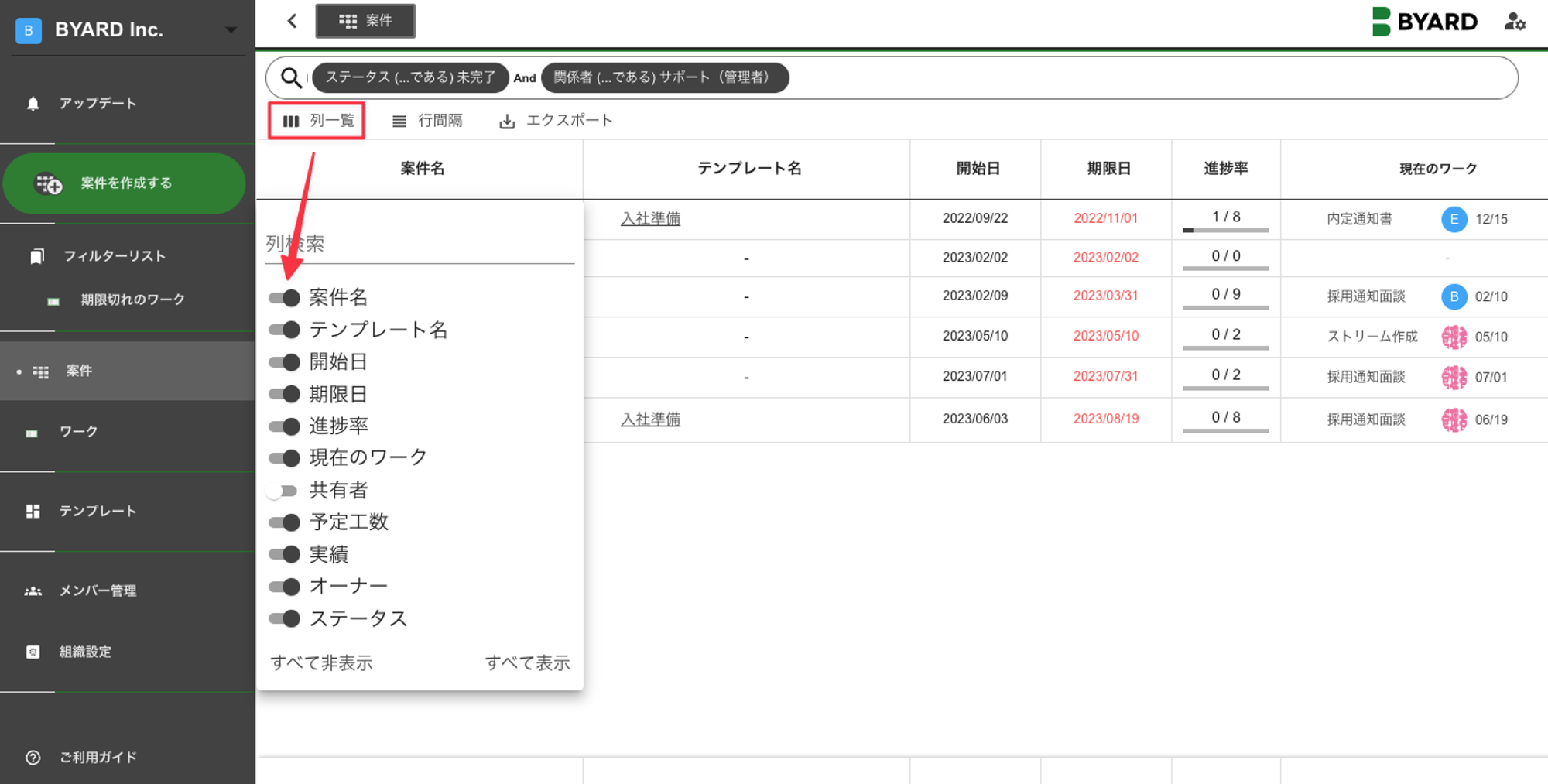Click the search magnifier icon
Image resolution: width=1548 pixels, height=784 pixels.
click(x=291, y=77)
